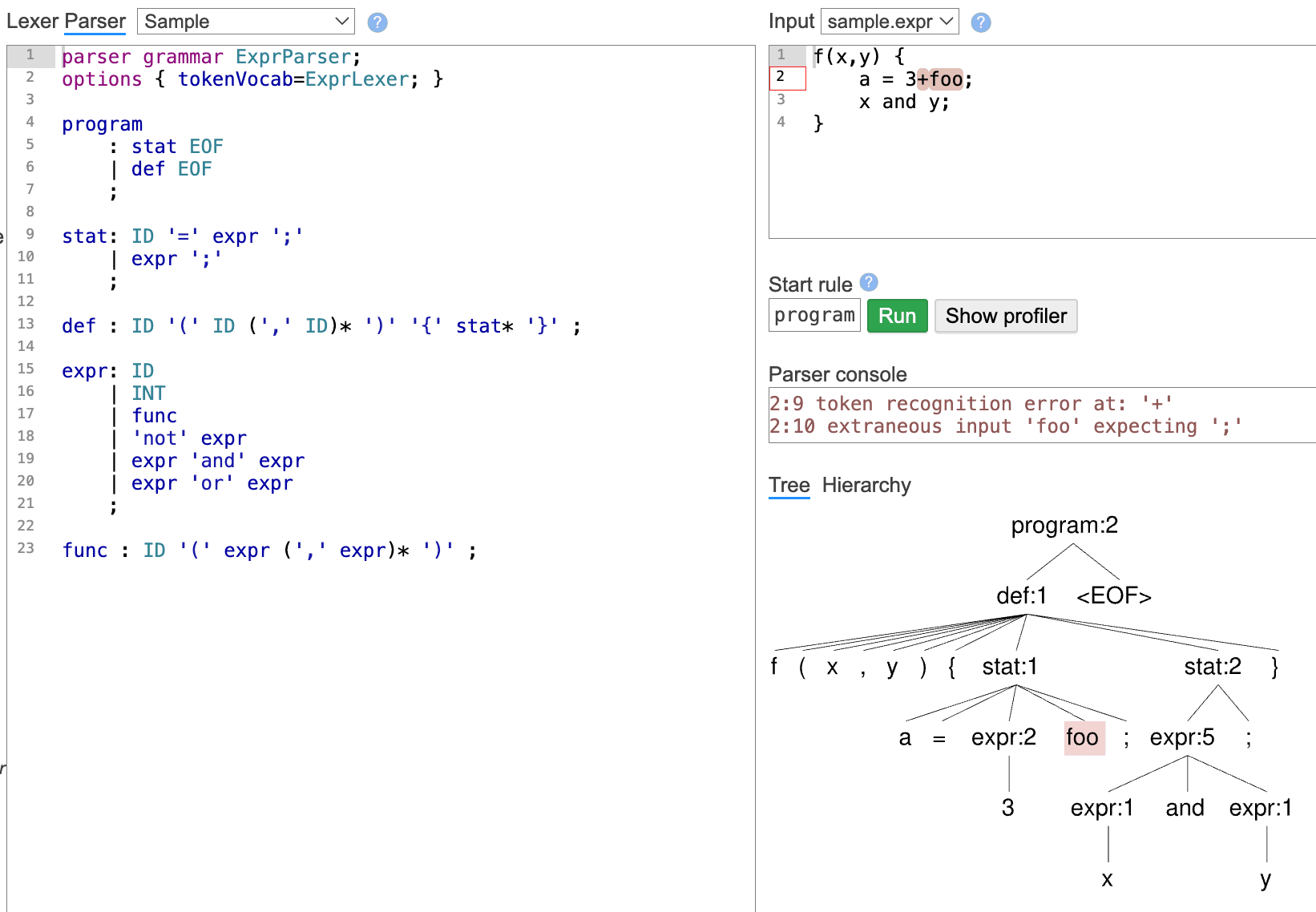
Task: Click the 'tokenVocab=ExprLexer' options text
Action: point(293,79)
